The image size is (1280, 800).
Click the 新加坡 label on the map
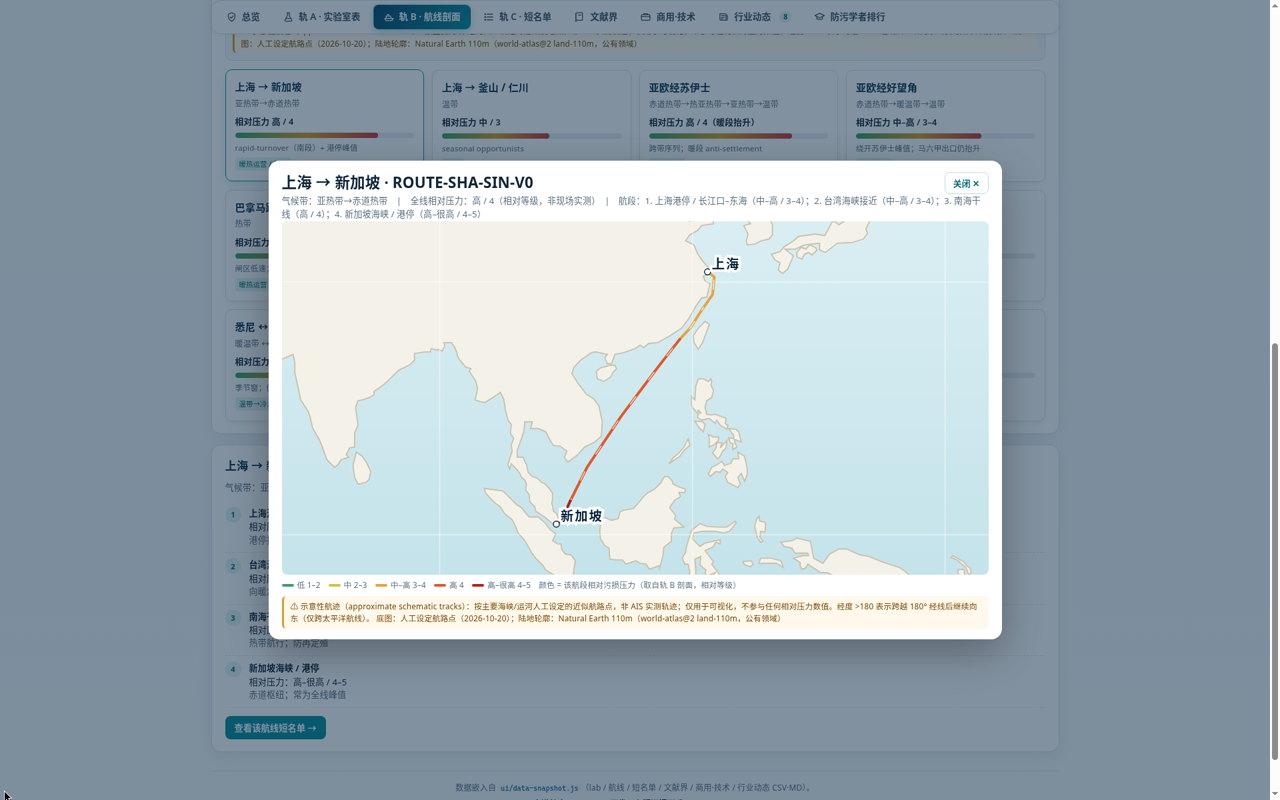point(581,516)
